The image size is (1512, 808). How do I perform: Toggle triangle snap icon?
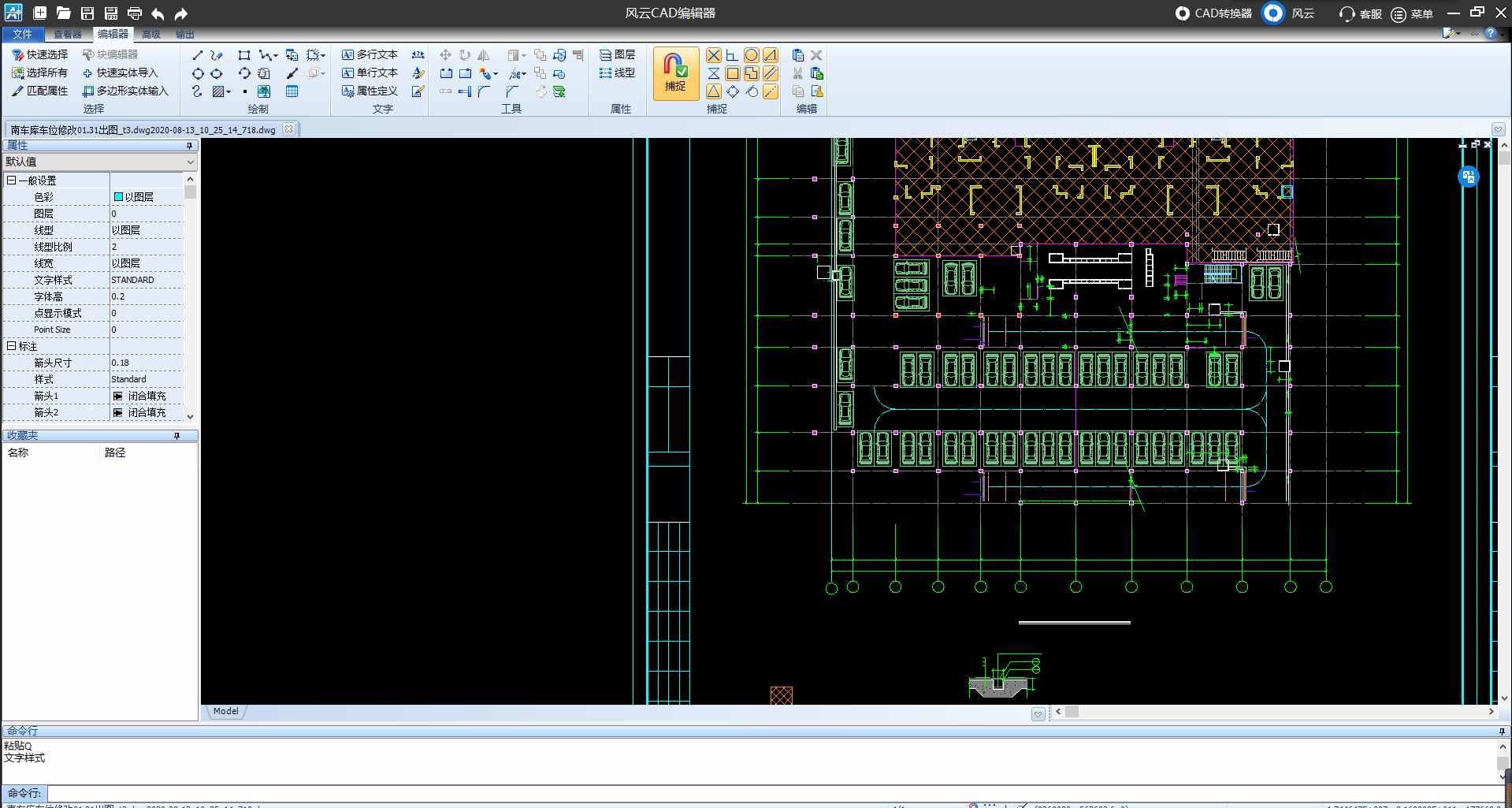(x=713, y=91)
